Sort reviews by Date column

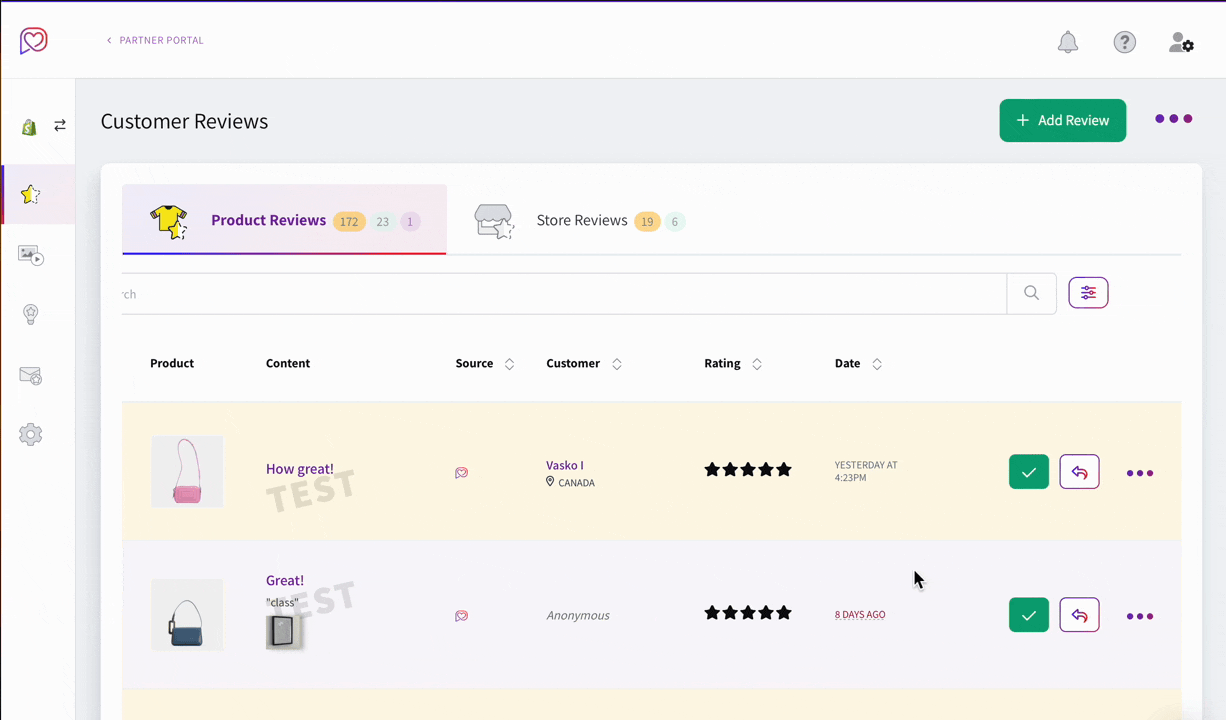(x=877, y=364)
